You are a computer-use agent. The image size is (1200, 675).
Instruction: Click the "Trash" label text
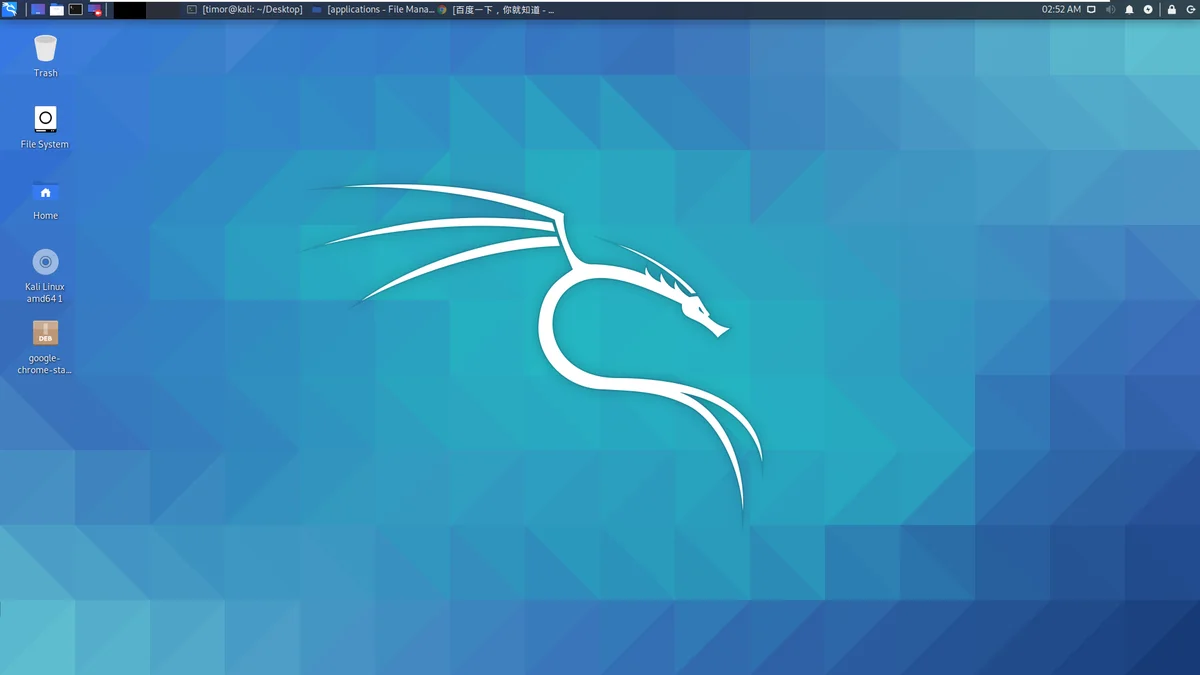point(45,73)
